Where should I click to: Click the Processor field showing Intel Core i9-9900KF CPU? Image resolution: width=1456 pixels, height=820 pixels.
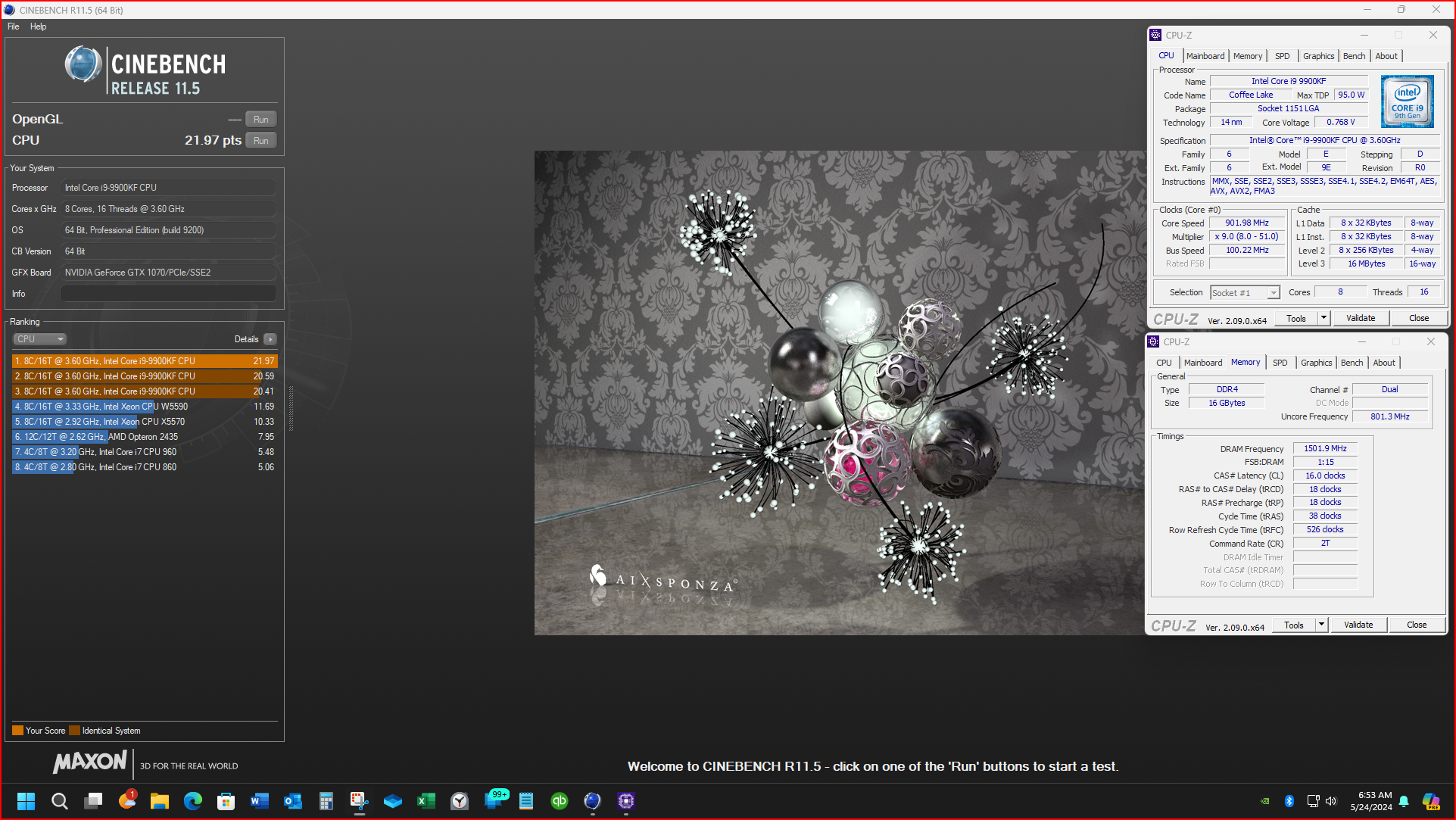pos(169,188)
